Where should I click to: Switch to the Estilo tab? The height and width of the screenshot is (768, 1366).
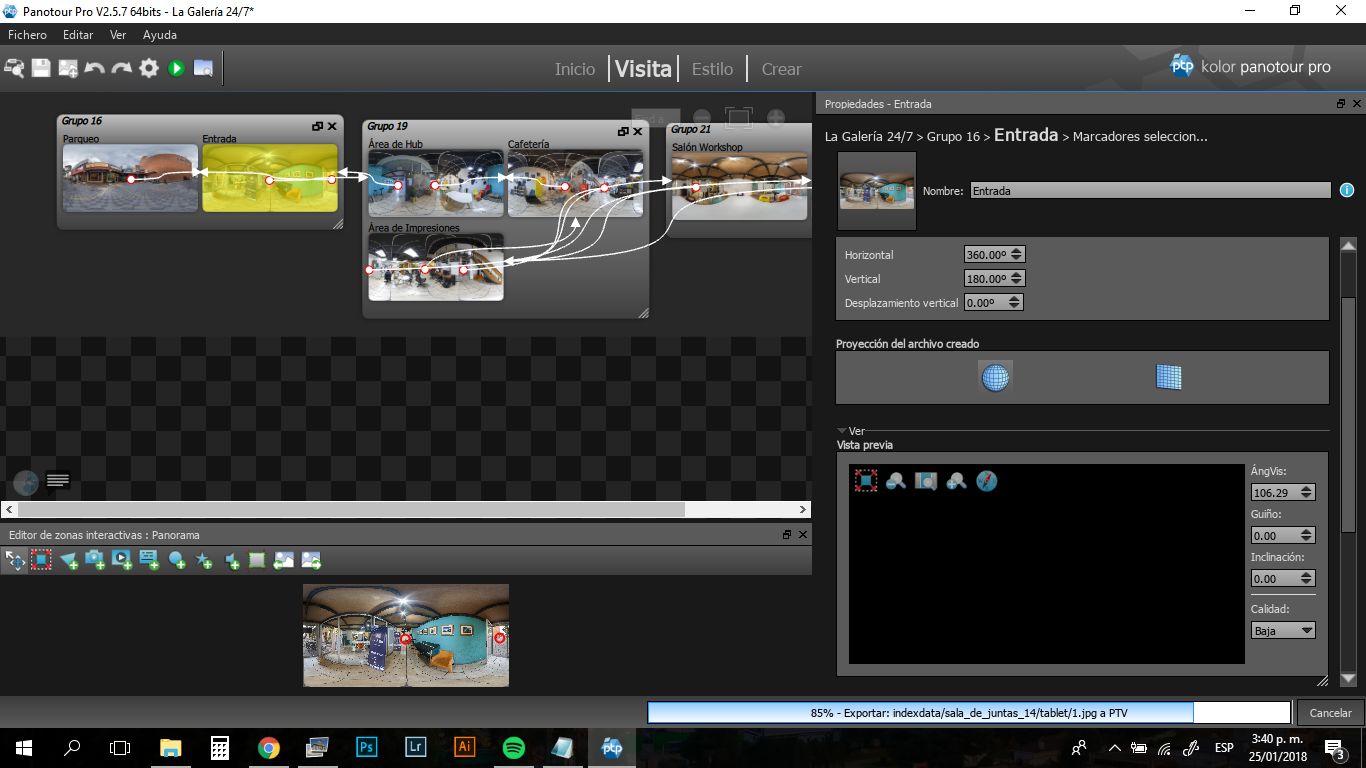pyautogui.click(x=712, y=69)
